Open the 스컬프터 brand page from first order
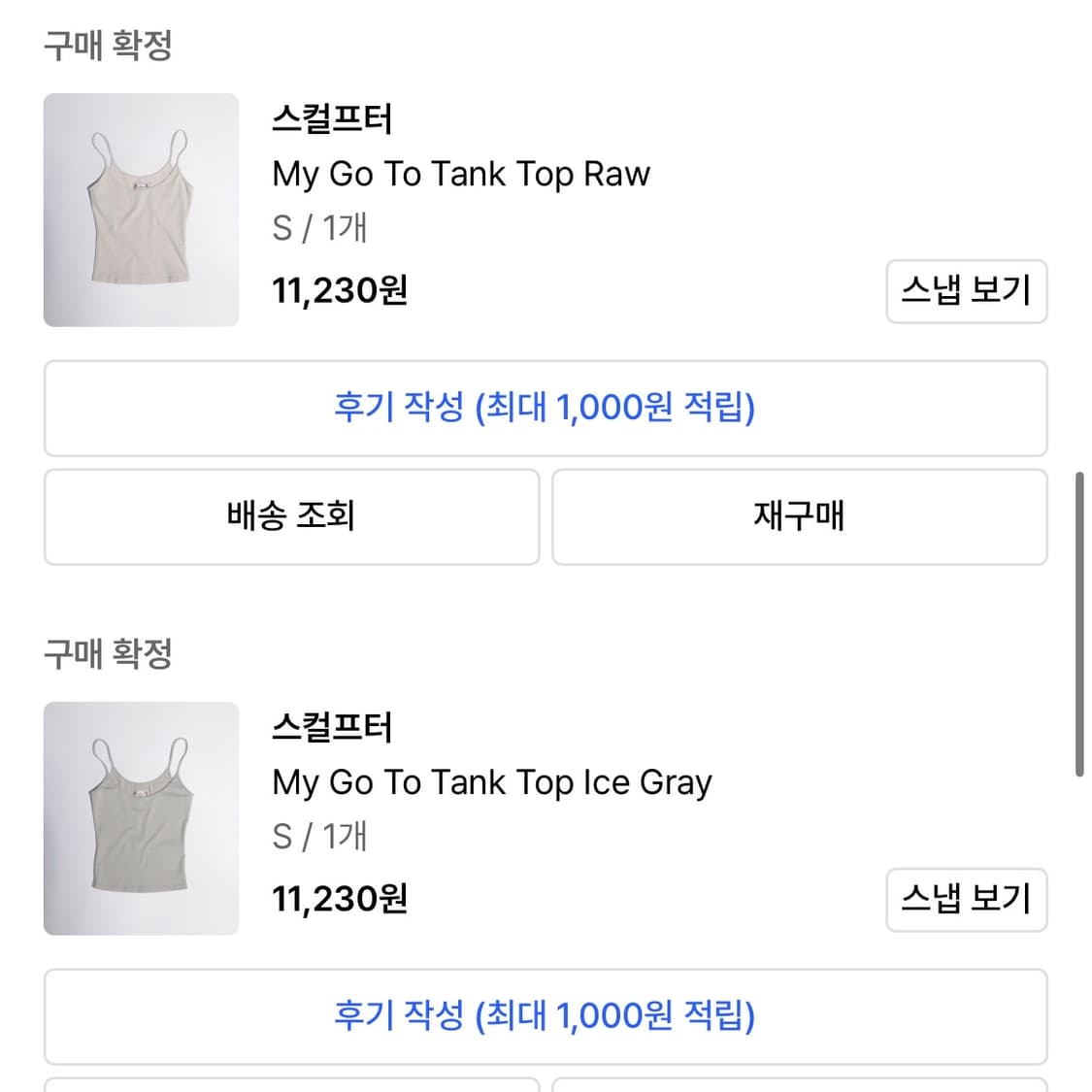The height and width of the screenshot is (1092, 1092). tap(331, 118)
